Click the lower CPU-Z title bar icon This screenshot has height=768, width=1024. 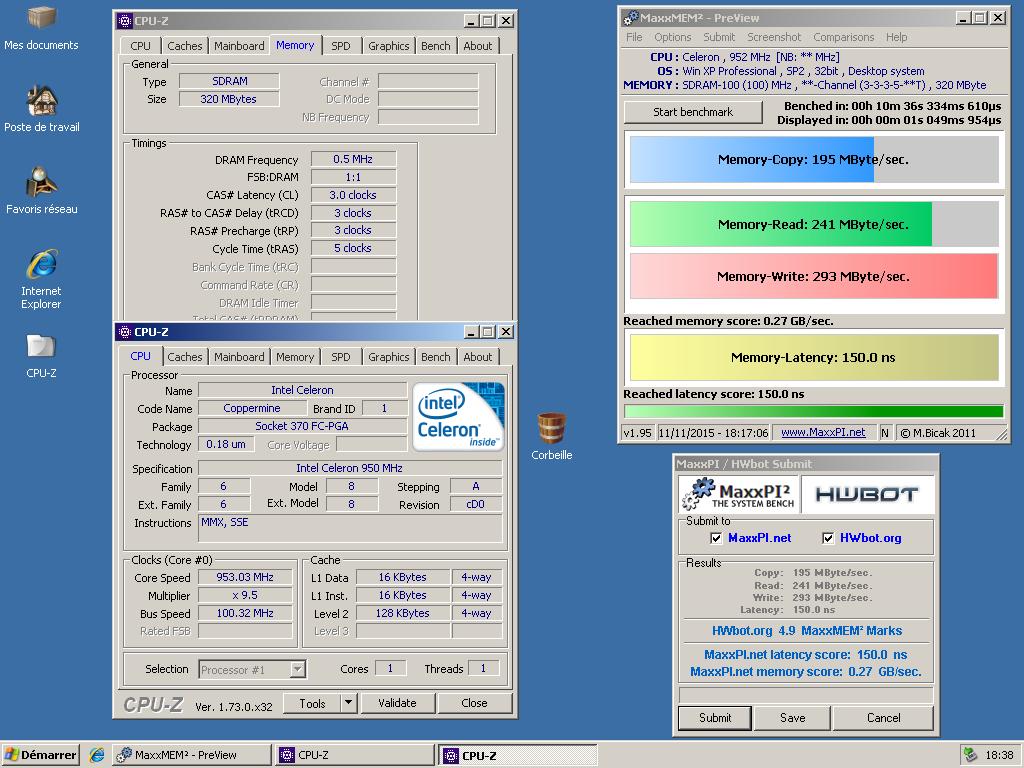(x=125, y=332)
